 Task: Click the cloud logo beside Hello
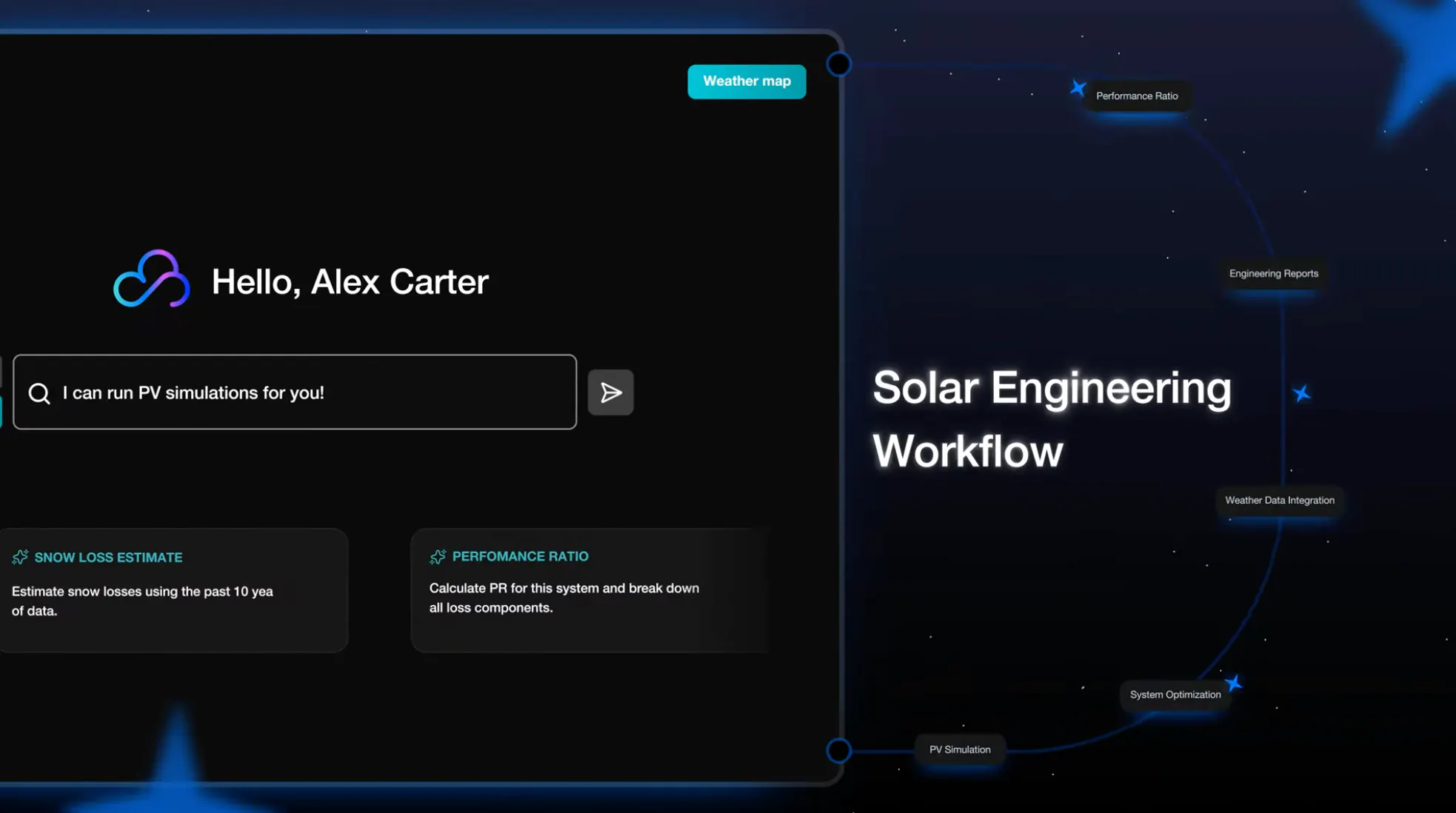point(152,279)
